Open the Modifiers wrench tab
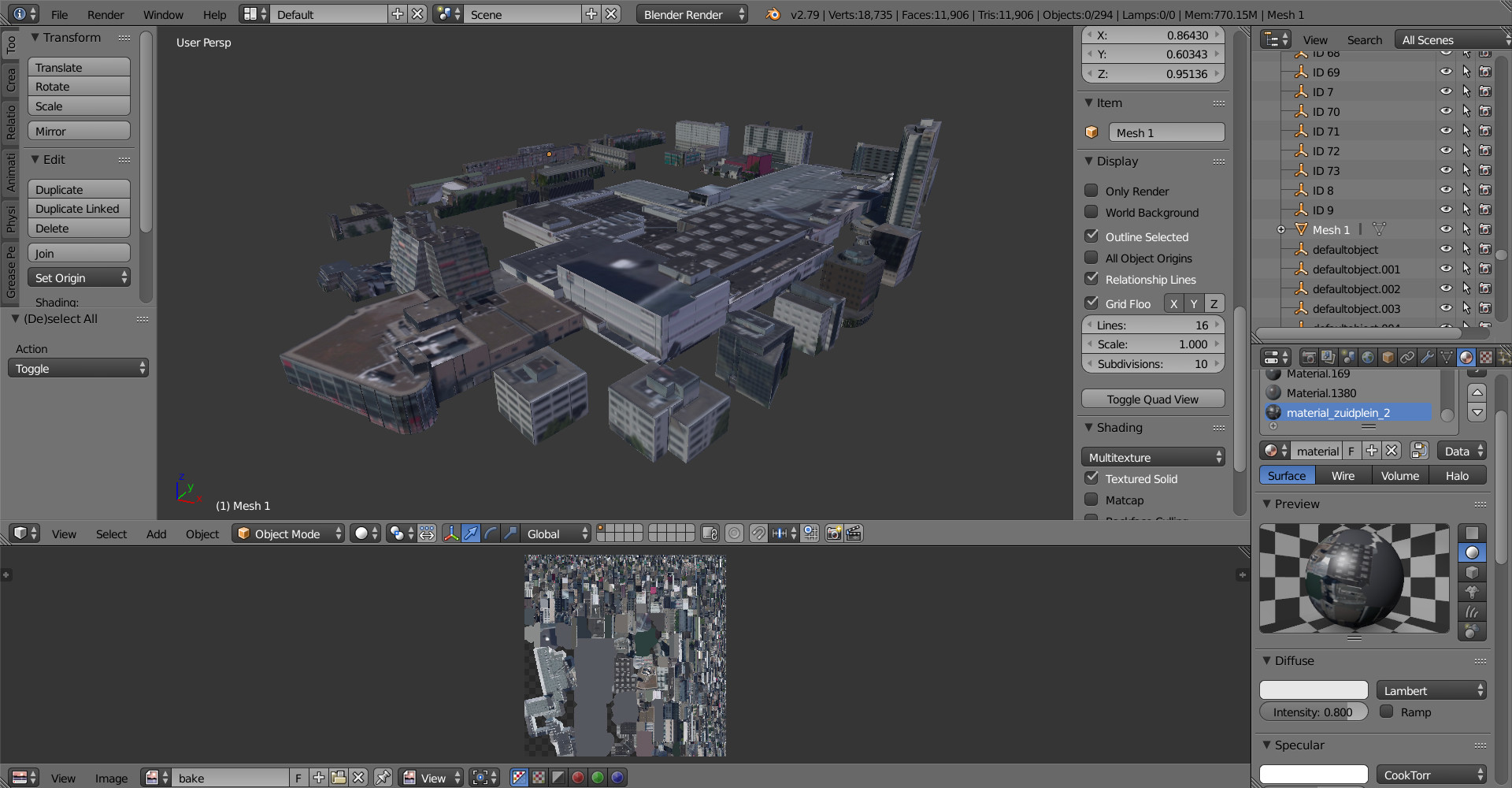1512x788 pixels. (1427, 358)
